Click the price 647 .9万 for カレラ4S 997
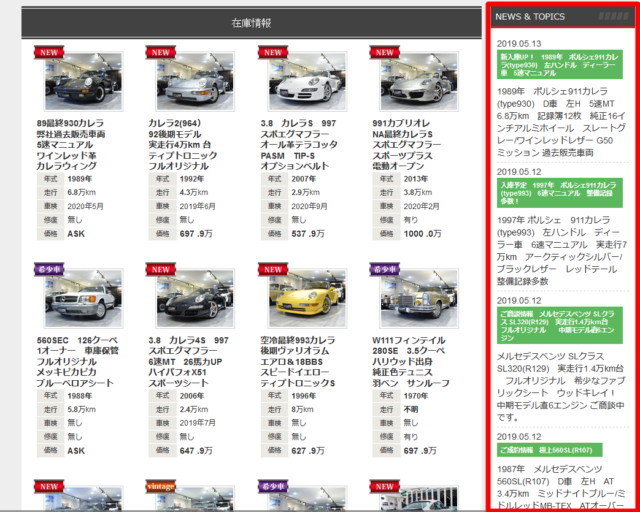The height and width of the screenshot is (512, 640). coord(196,450)
